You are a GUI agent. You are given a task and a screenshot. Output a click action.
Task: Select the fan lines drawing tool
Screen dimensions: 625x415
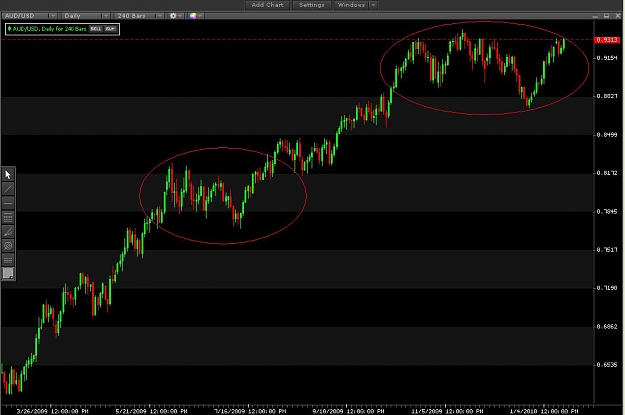click(8, 232)
